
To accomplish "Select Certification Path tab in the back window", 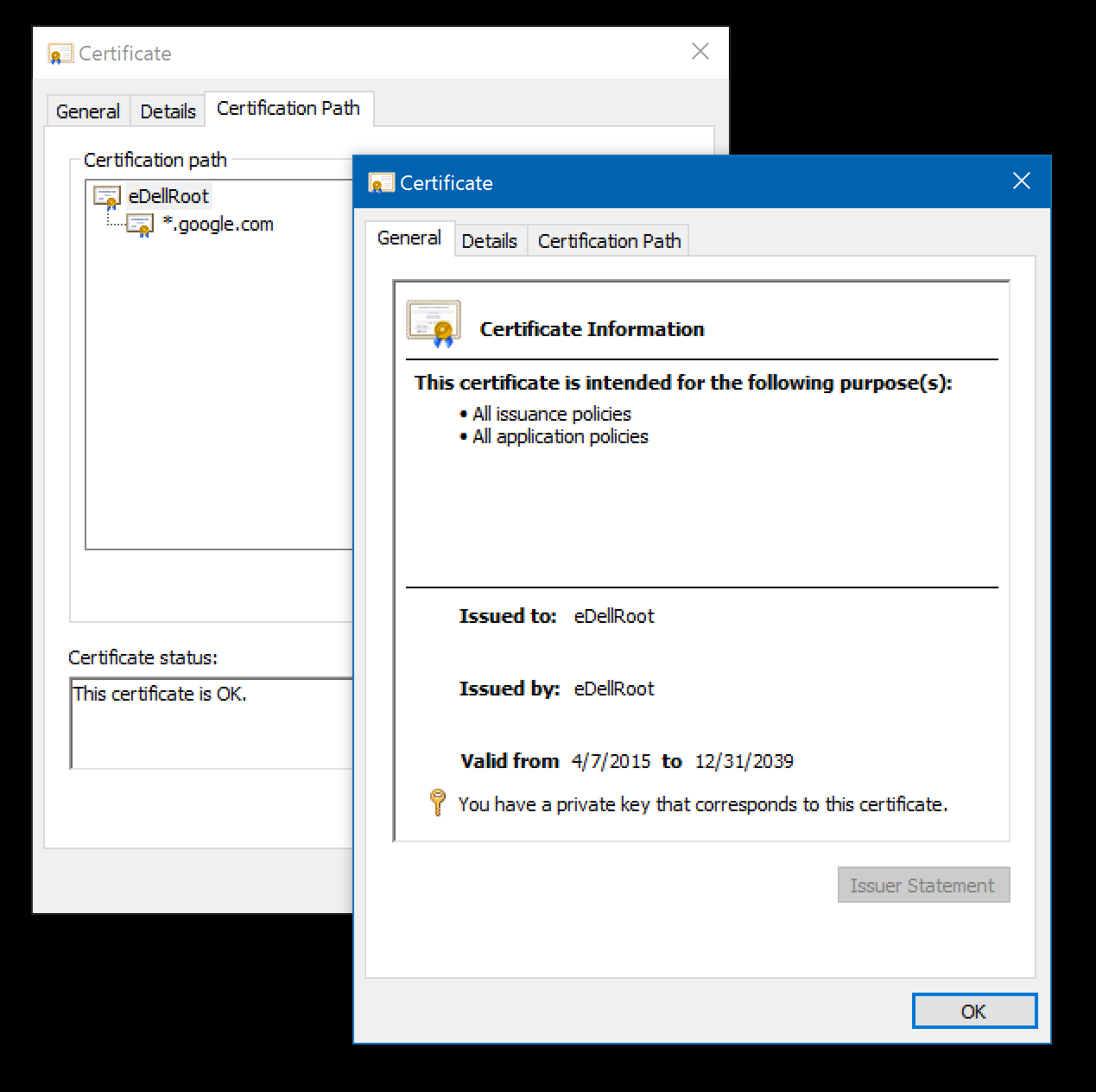I will click(x=288, y=109).
